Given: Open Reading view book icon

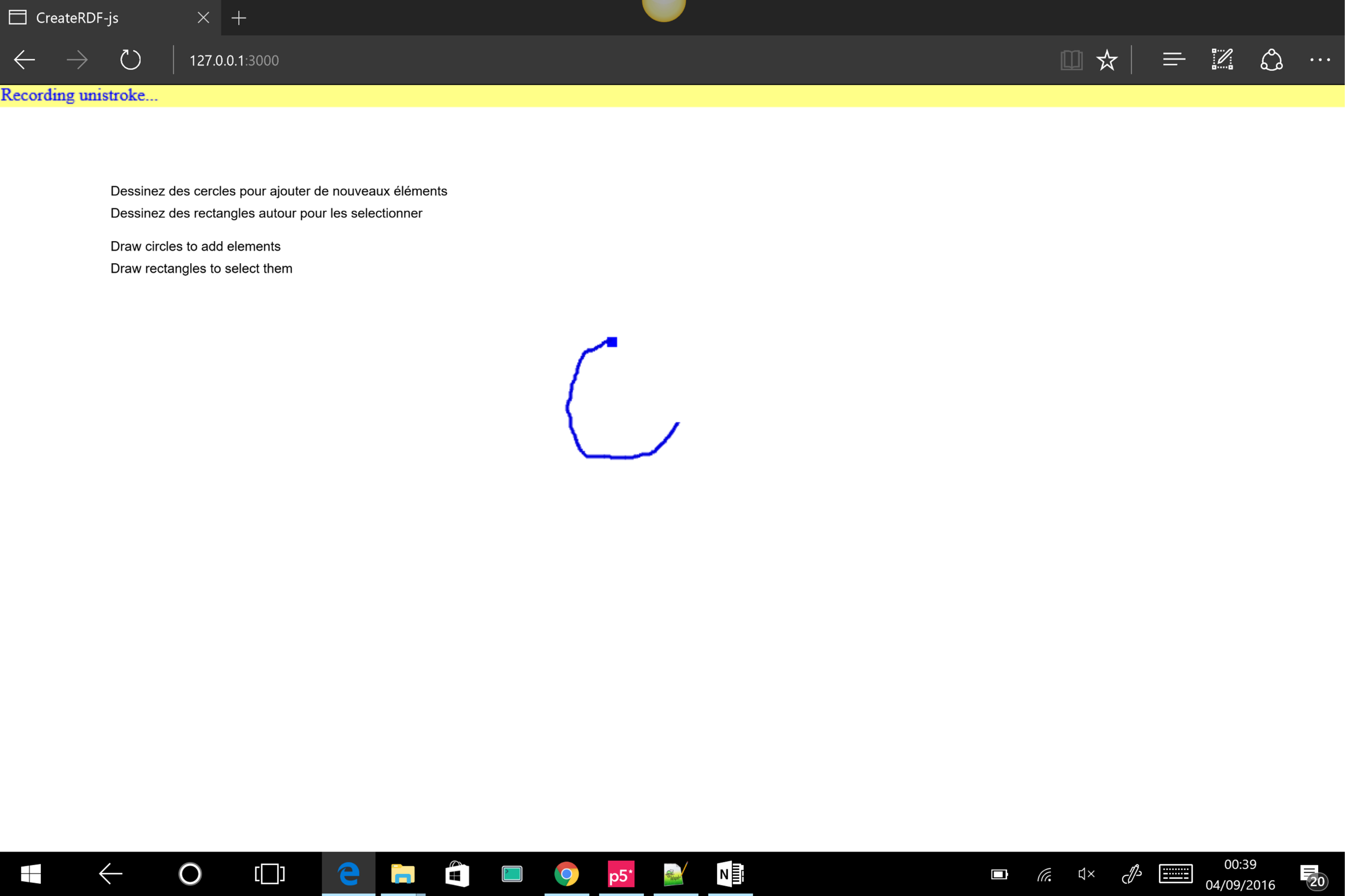Looking at the screenshot, I should 1071,60.
